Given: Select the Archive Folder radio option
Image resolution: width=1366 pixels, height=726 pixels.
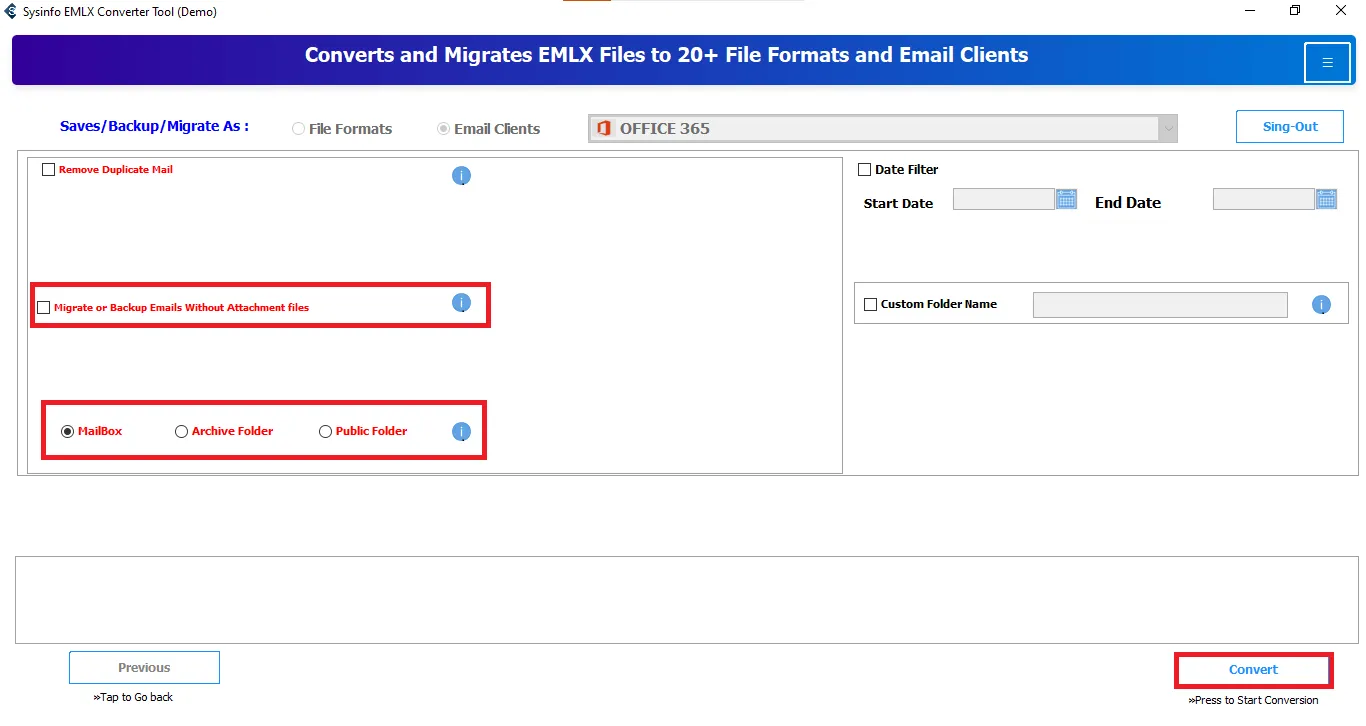Looking at the screenshot, I should click(181, 432).
